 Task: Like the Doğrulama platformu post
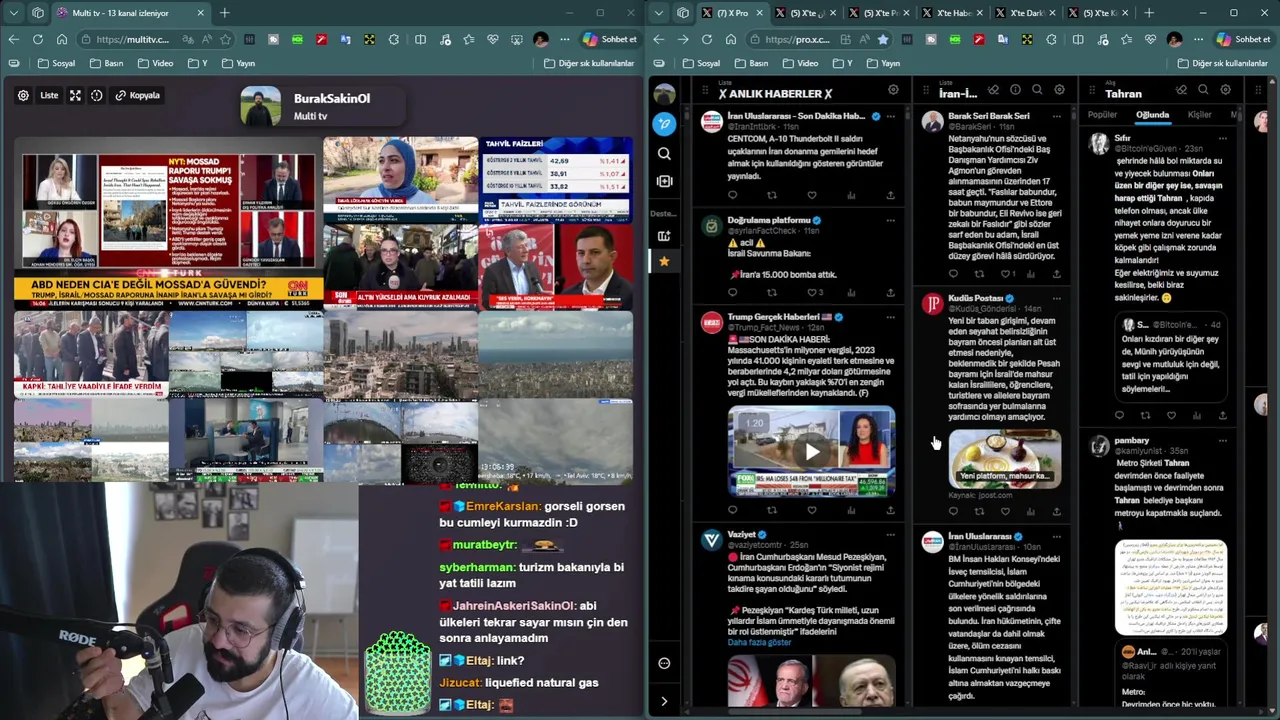click(x=812, y=293)
